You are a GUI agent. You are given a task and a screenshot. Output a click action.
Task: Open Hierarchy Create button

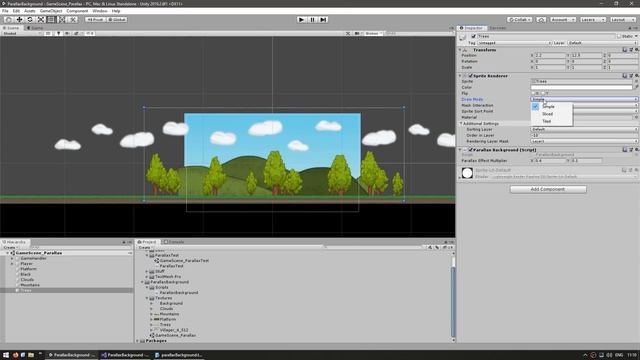[10, 248]
